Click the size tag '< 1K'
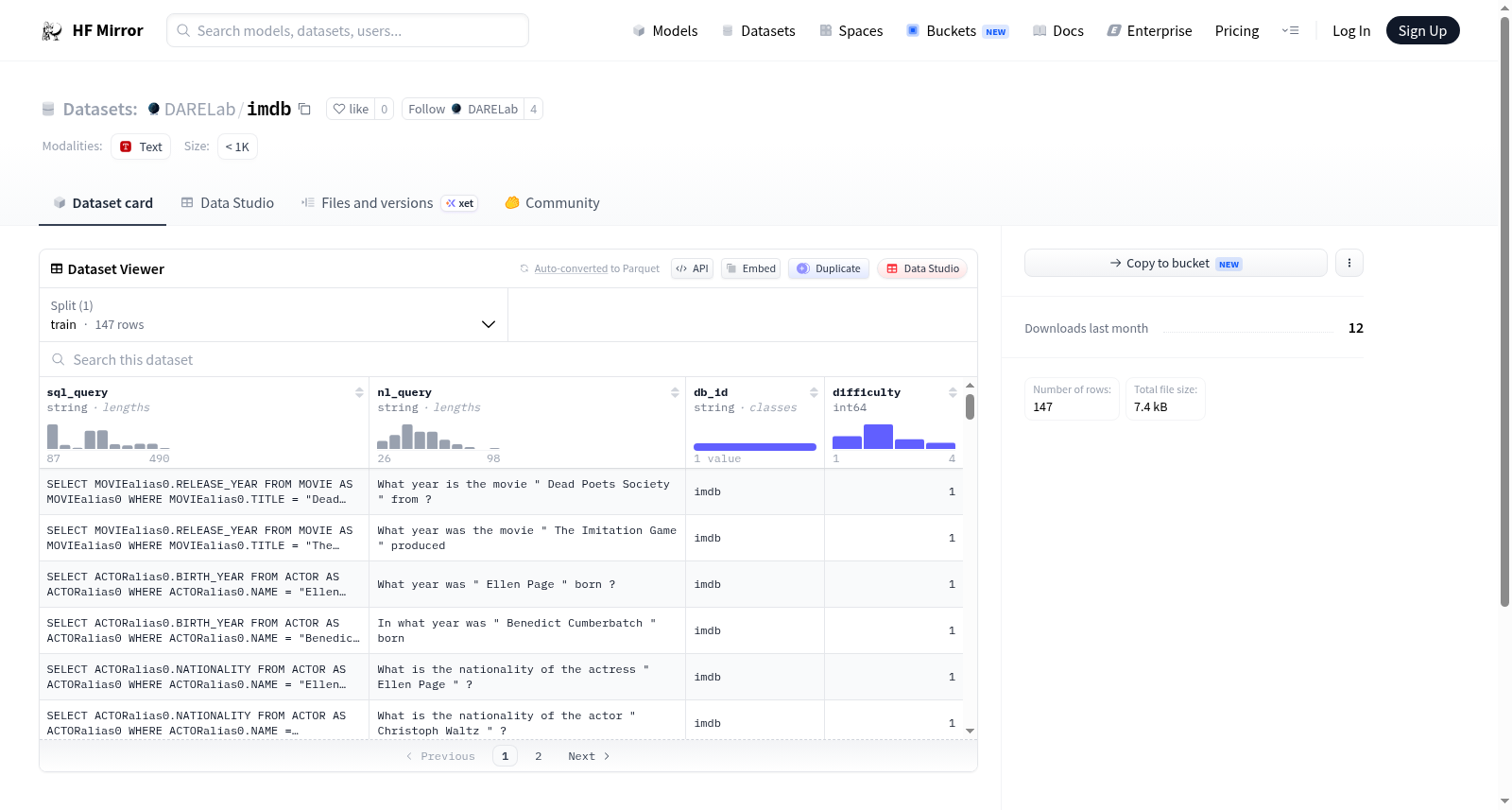This screenshot has width=1512, height=810. click(x=237, y=146)
